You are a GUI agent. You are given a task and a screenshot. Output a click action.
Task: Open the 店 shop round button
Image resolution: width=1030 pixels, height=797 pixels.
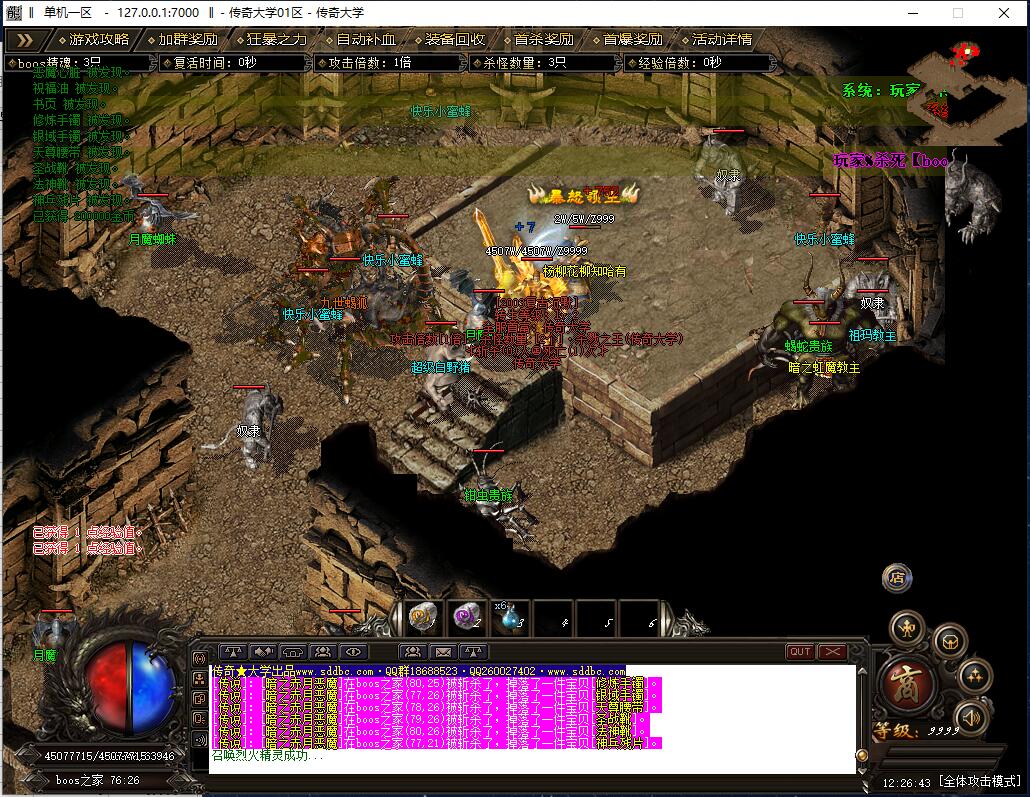click(897, 578)
